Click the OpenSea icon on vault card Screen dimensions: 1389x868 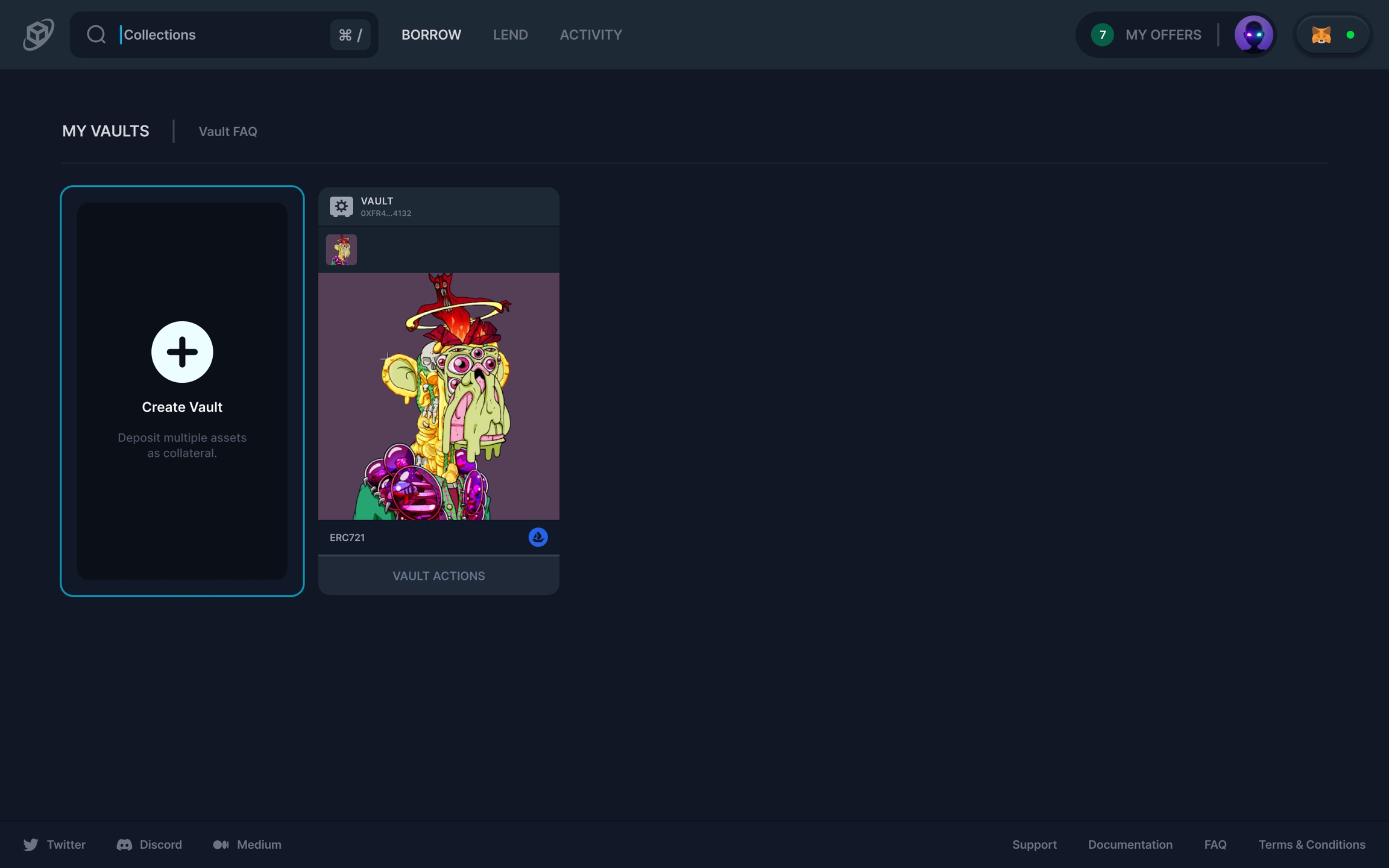pyautogui.click(x=538, y=537)
